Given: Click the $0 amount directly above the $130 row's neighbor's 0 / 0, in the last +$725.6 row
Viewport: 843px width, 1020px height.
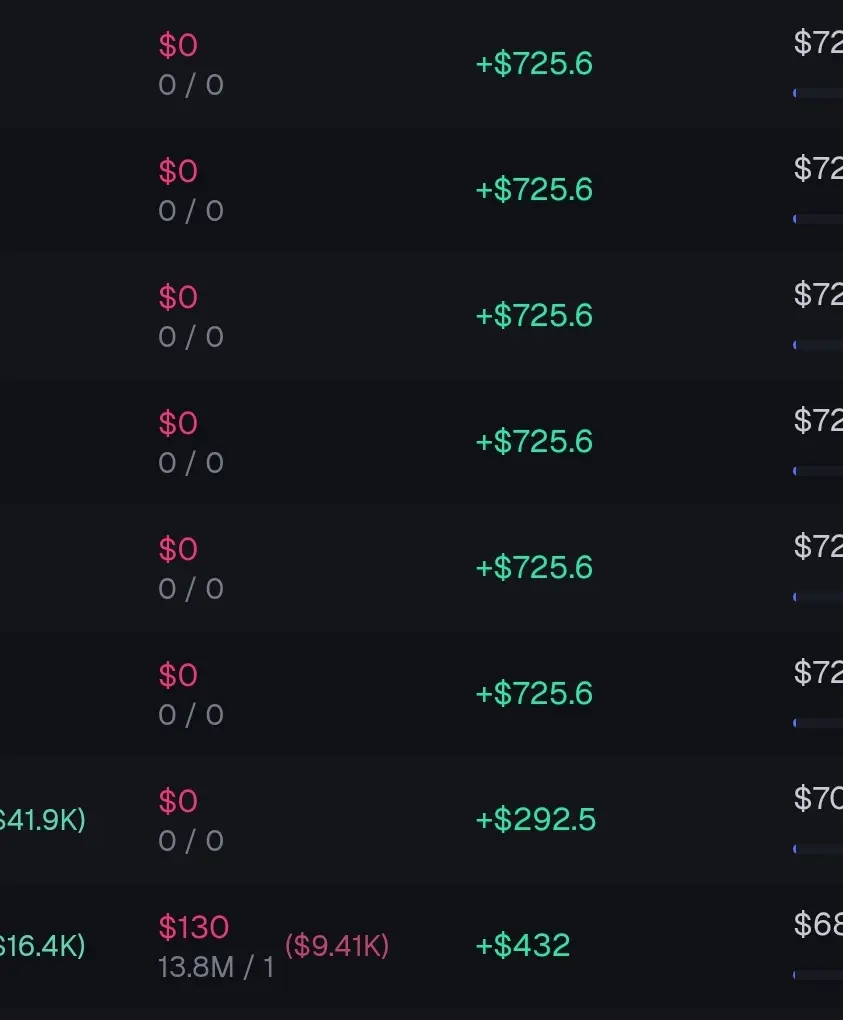Looking at the screenshot, I should pos(178,675).
